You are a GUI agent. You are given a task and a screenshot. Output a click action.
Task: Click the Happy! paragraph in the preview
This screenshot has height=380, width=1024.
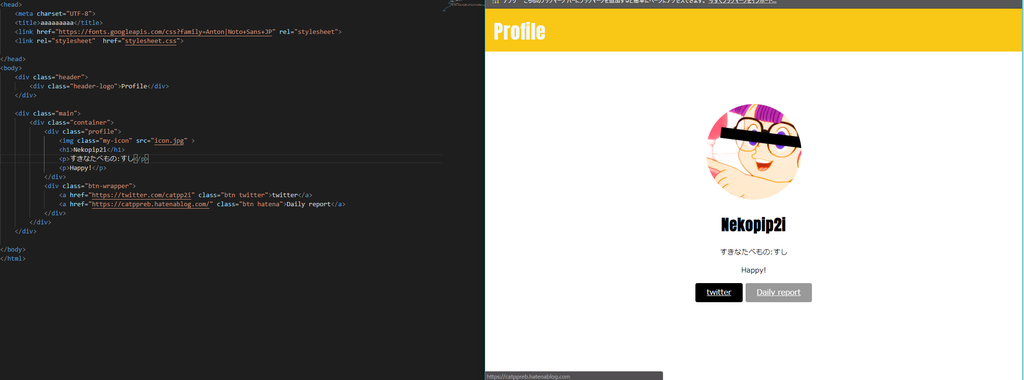[x=754, y=270]
